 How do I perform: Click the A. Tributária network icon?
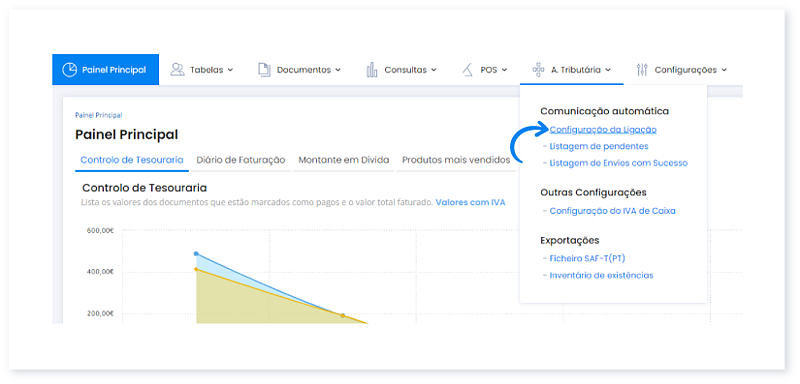[538, 70]
